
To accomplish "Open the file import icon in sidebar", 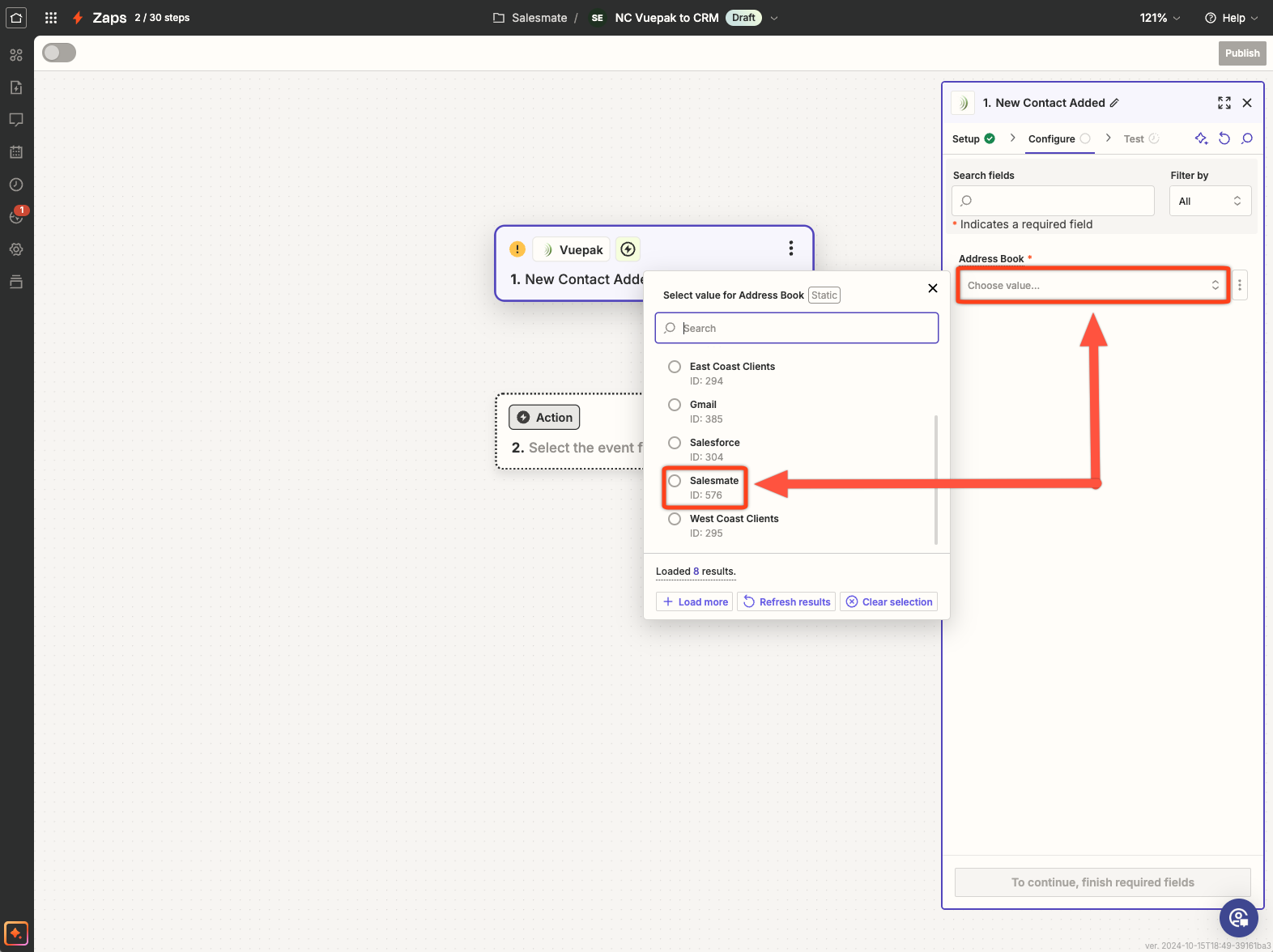I will coord(16,87).
